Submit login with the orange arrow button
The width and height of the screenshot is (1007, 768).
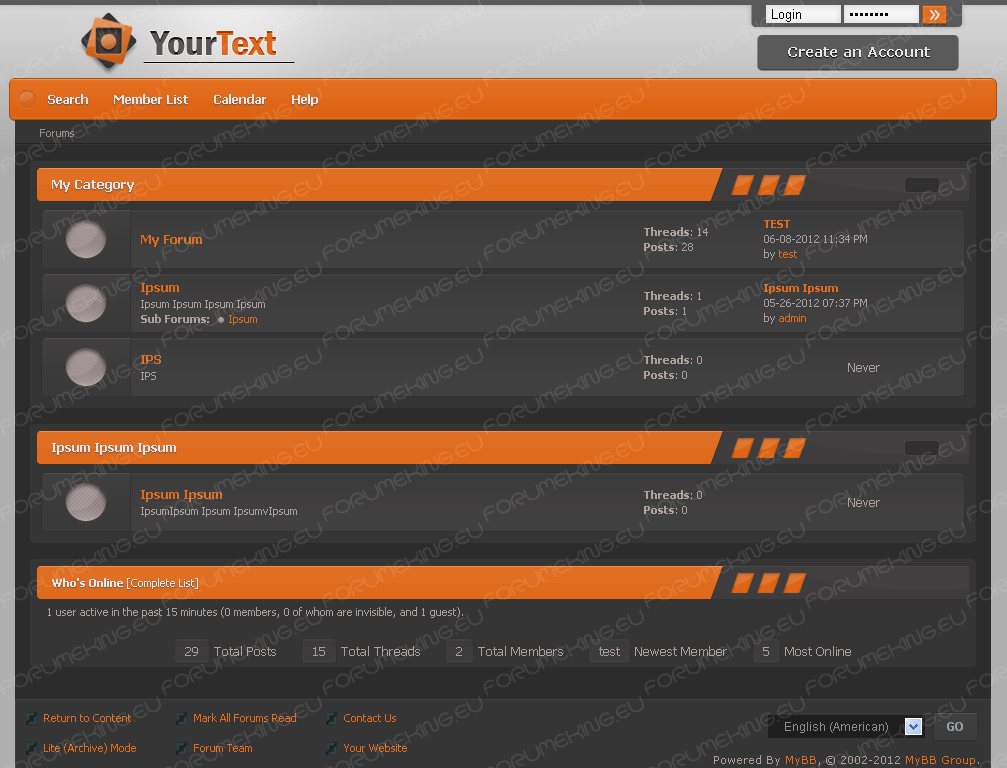(x=934, y=14)
